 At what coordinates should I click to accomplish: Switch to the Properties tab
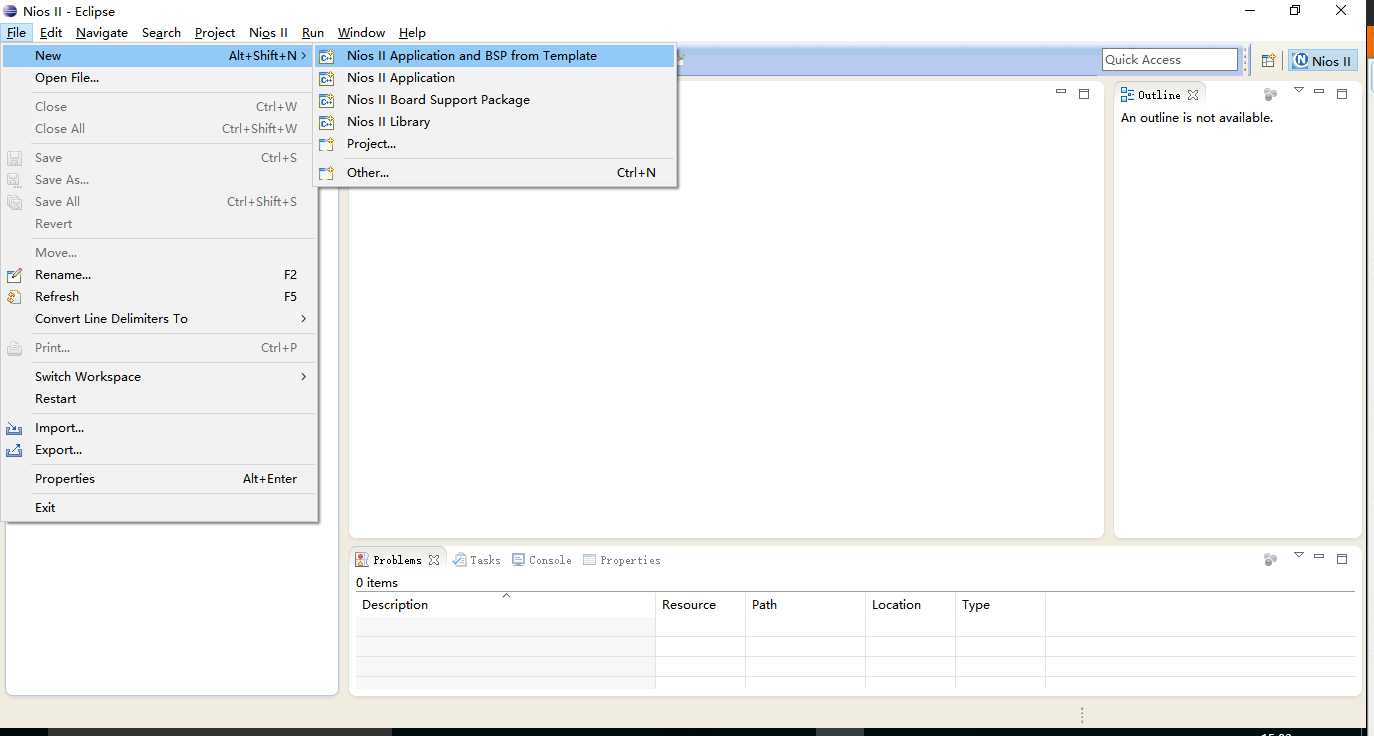click(x=622, y=560)
